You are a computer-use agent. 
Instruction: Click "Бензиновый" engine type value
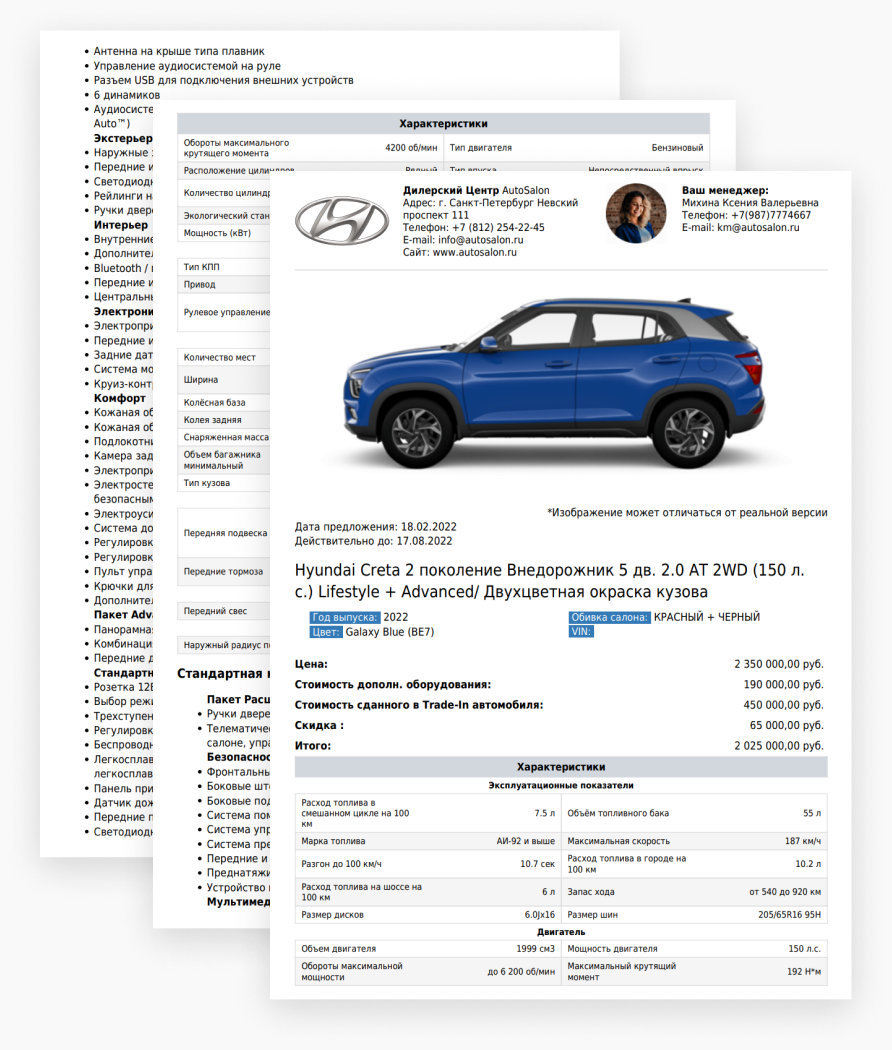click(x=677, y=148)
